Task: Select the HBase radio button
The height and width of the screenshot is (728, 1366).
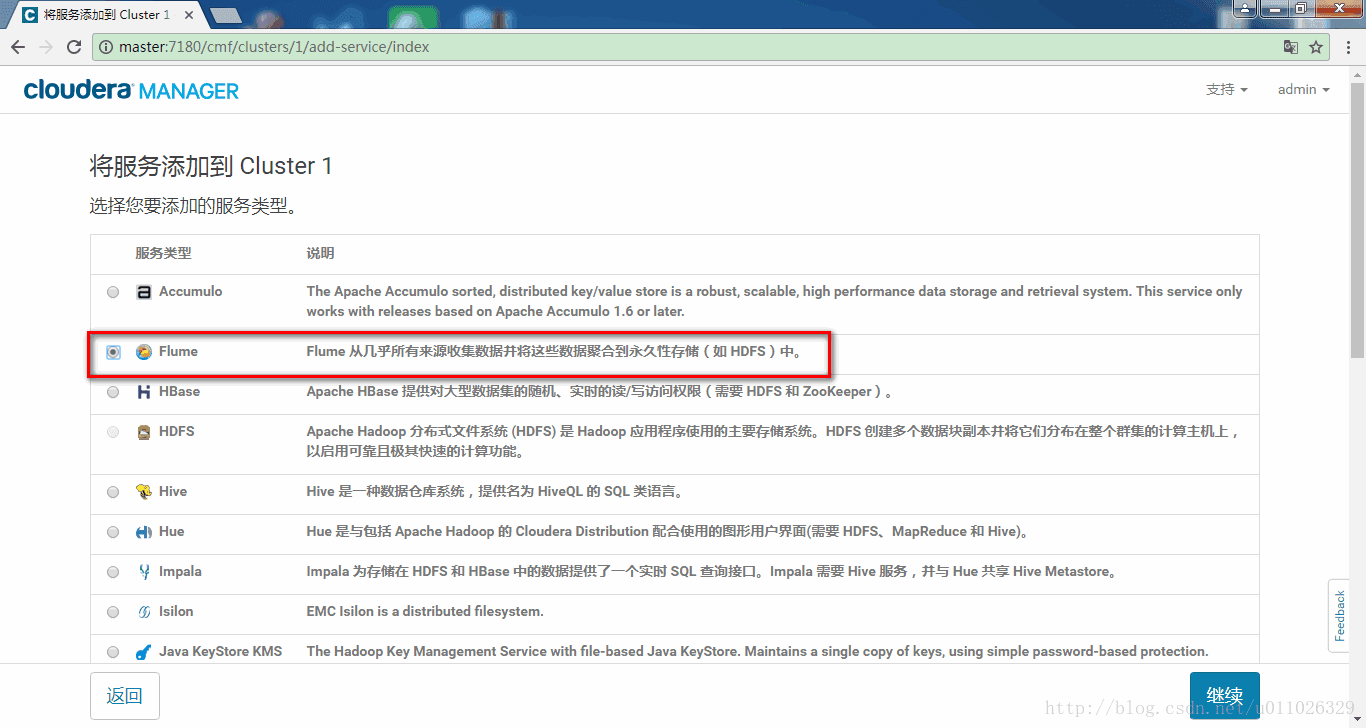Action: 113,392
